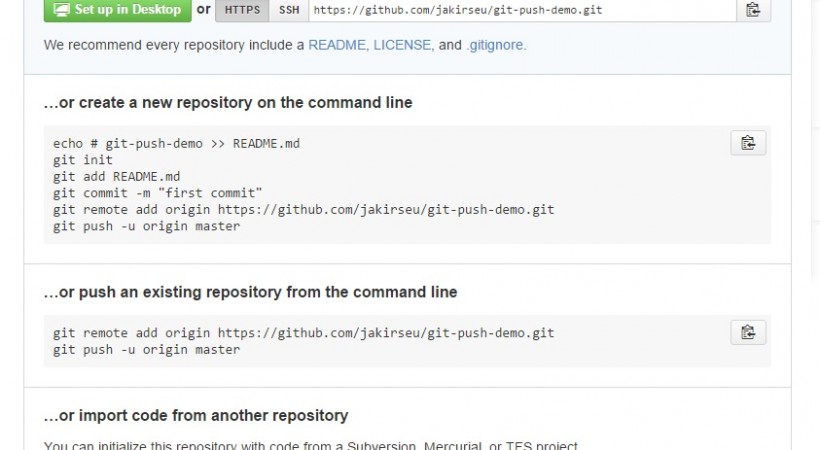Click the "git add README.md" command line
820x450 pixels.
tap(116, 176)
